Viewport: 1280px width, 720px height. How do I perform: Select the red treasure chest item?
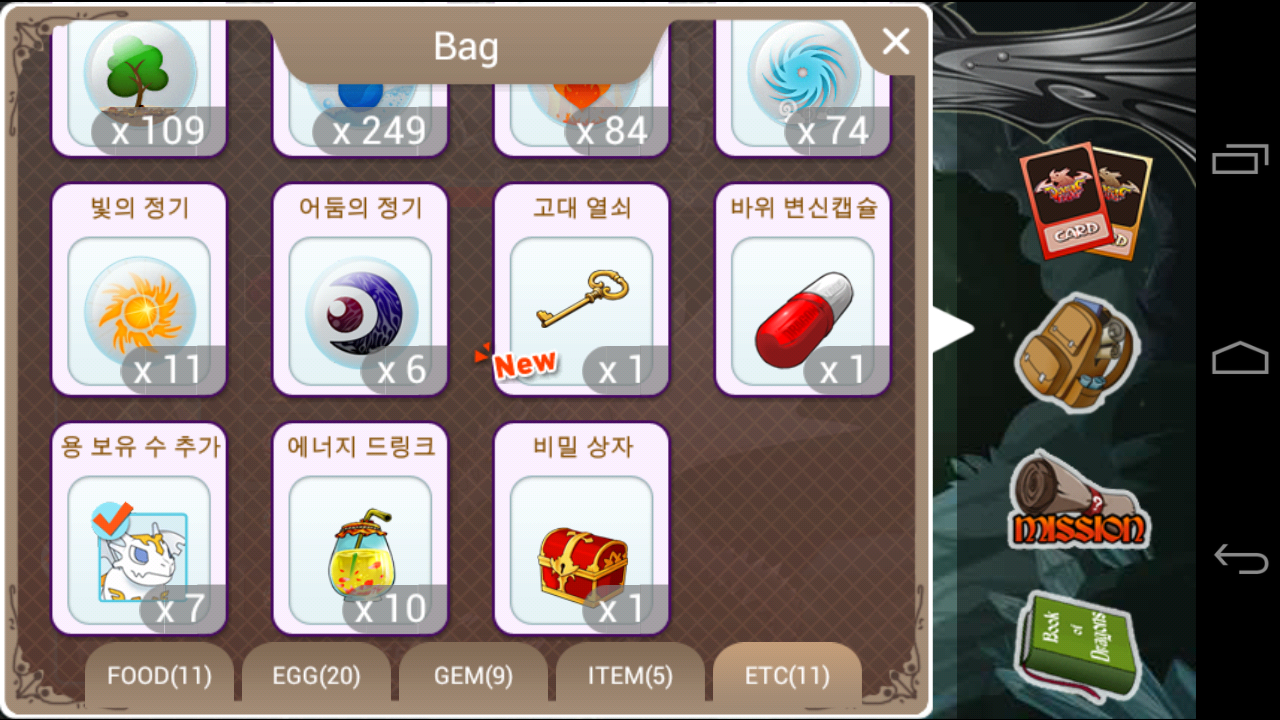click(x=581, y=529)
